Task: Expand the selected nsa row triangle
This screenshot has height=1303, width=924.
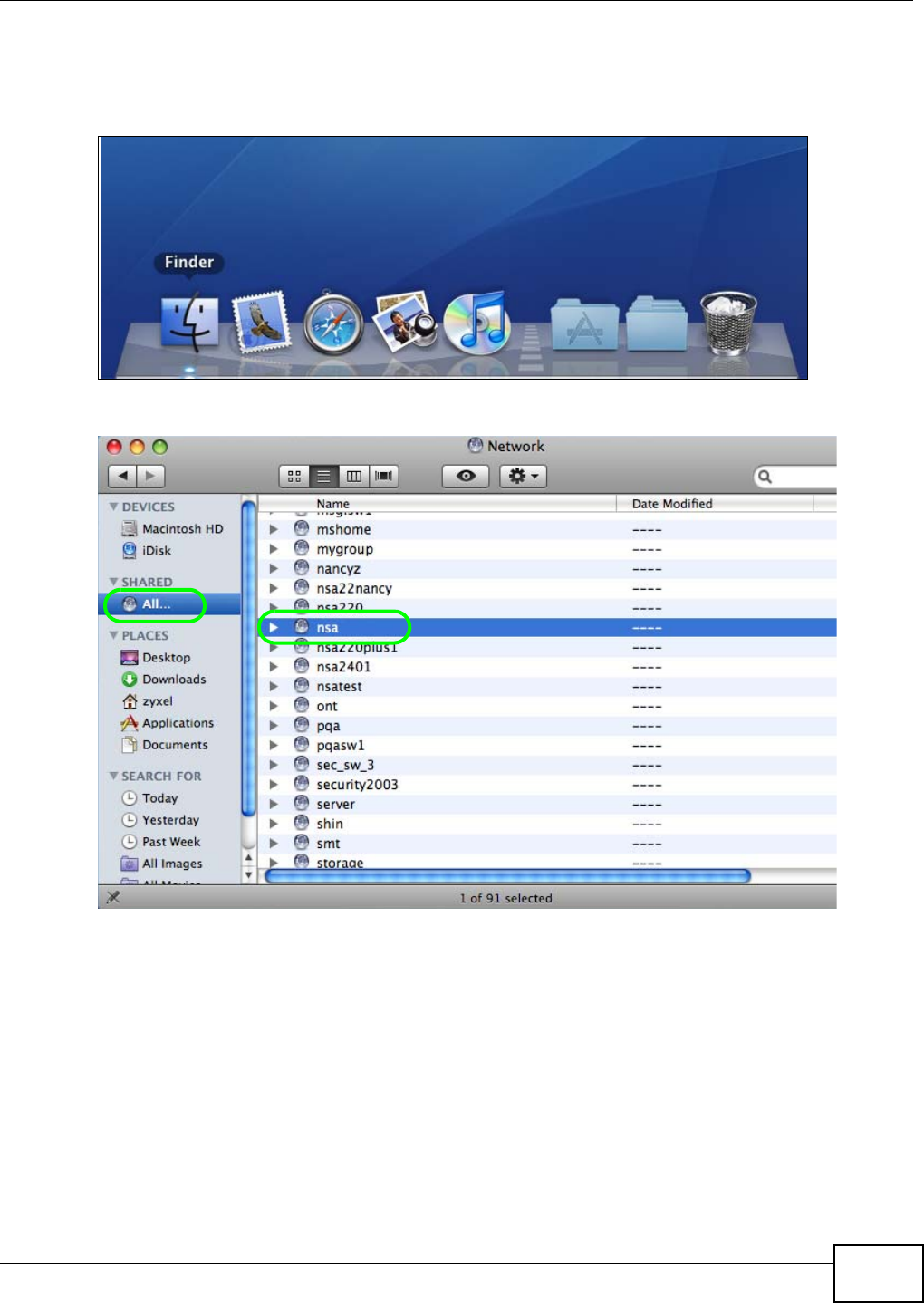Action: coord(274,627)
